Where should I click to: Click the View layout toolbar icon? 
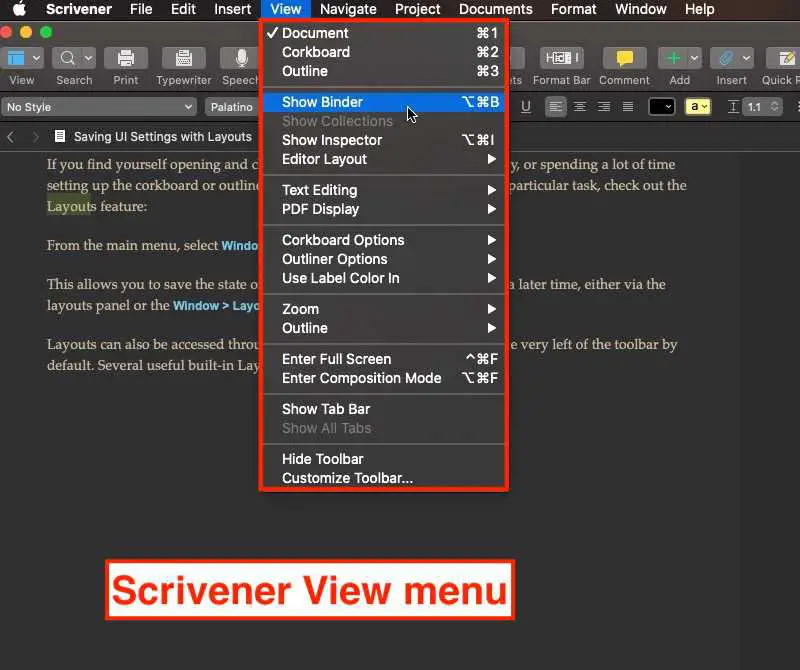[16, 58]
